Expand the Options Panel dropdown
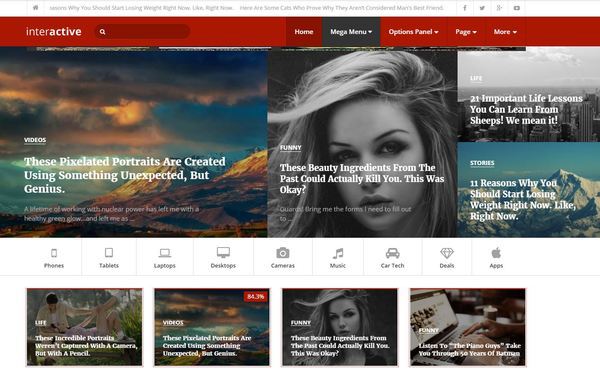The image size is (600, 376). (413, 32)
